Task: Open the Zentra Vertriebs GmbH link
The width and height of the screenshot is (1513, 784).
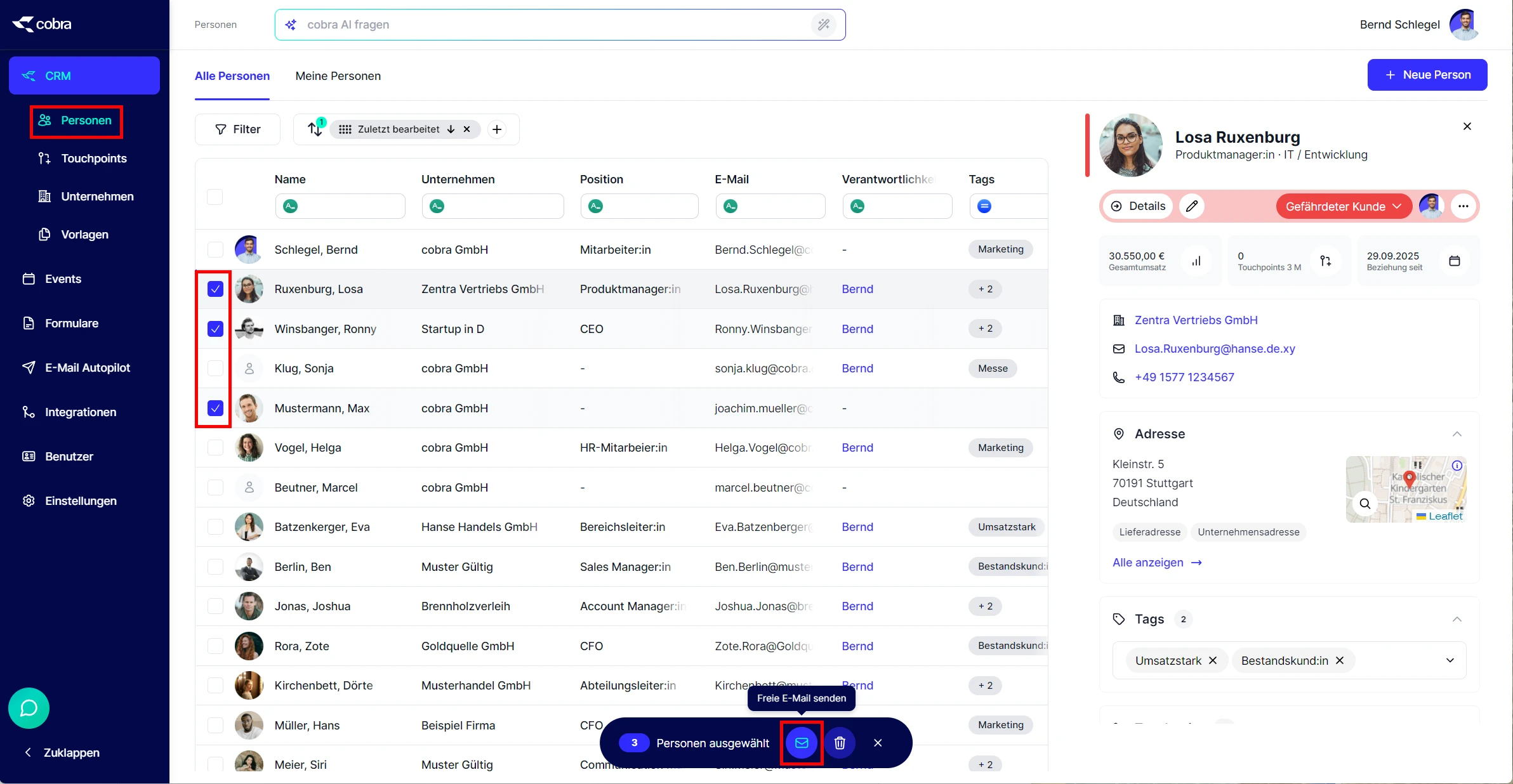Action: pyautogui.click(x=1196, y=320)
